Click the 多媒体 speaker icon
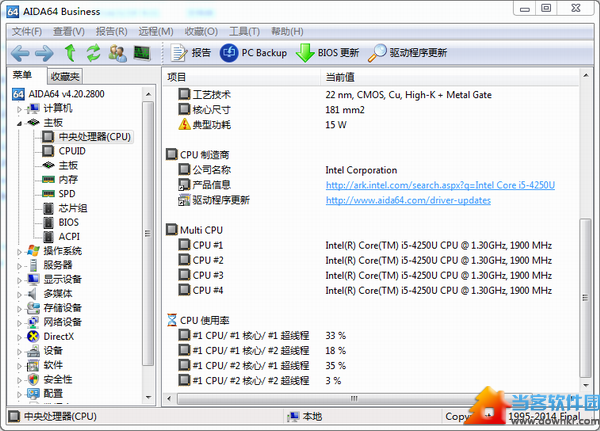Screen dimensions: 600x431 pyautogui.click(x=32, y=294)
